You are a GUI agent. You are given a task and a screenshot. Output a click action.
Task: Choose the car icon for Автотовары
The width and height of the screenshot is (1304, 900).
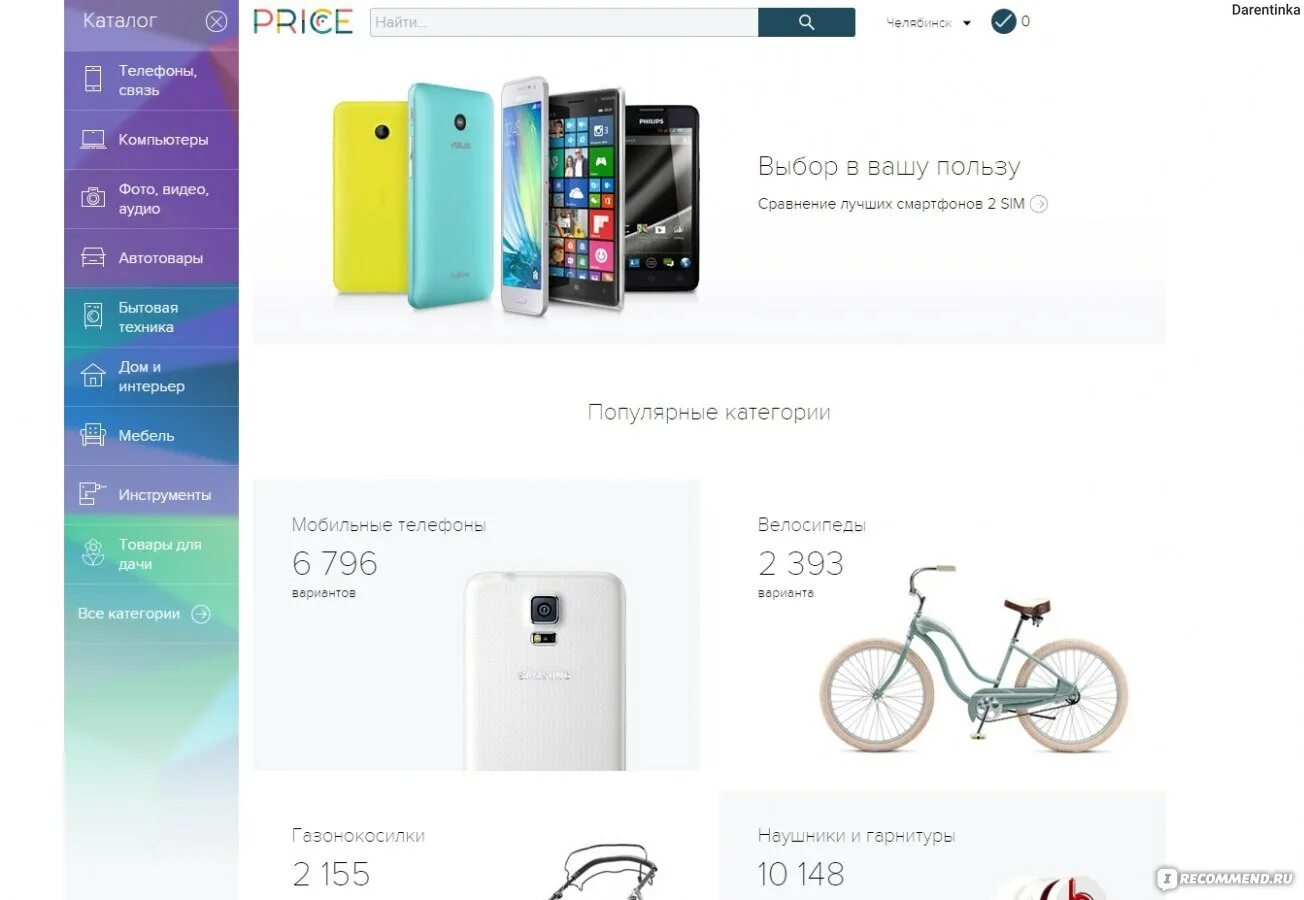(x=93, y=258)
